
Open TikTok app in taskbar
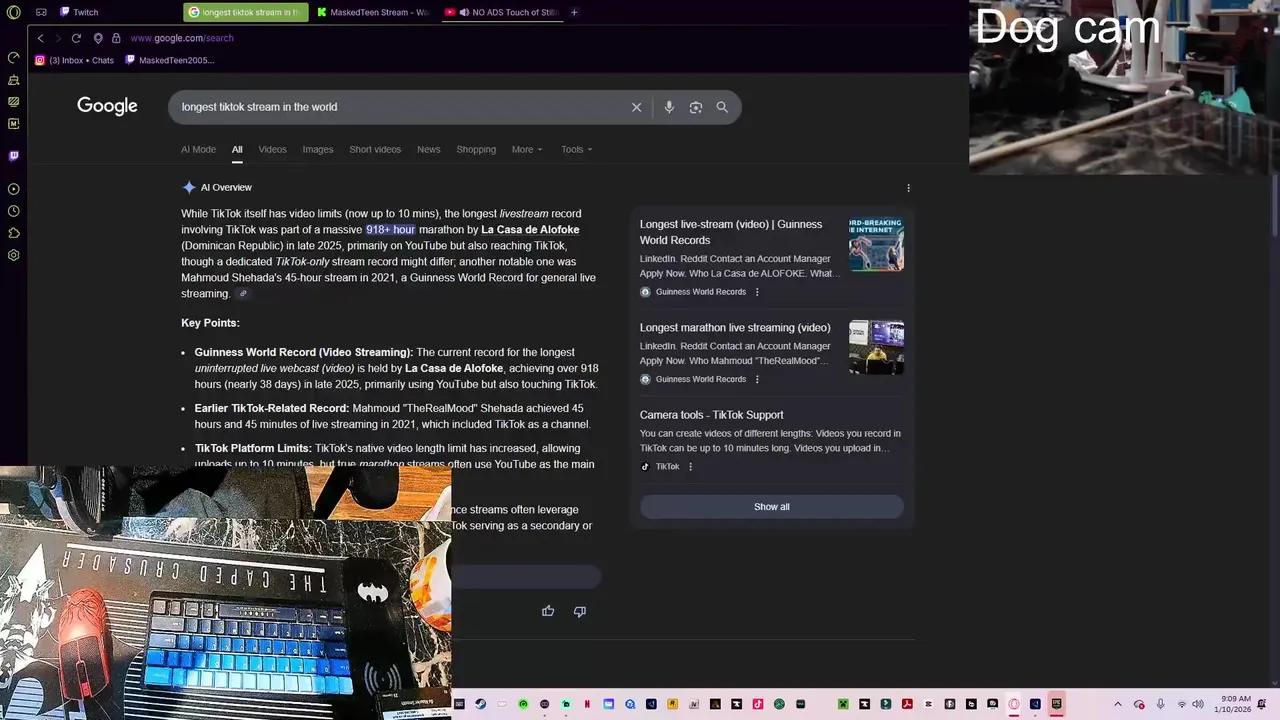click(x=757, y=704)
